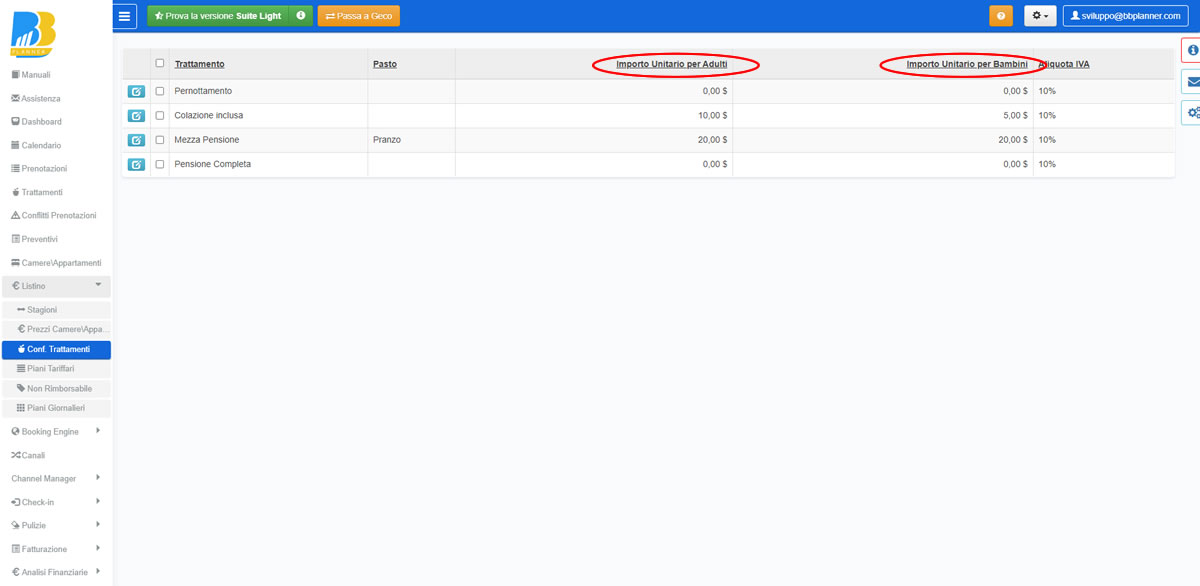This screenshot has height=586, width=1200.
Task: Open edit icon for Pernottamento row
Action: point(136,92)
